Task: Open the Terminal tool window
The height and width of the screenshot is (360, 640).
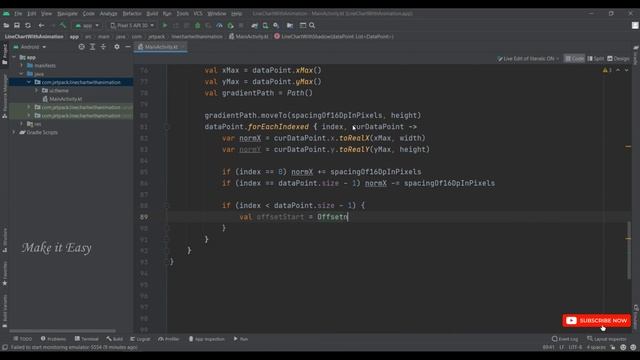Action: [x=87, y=339]
